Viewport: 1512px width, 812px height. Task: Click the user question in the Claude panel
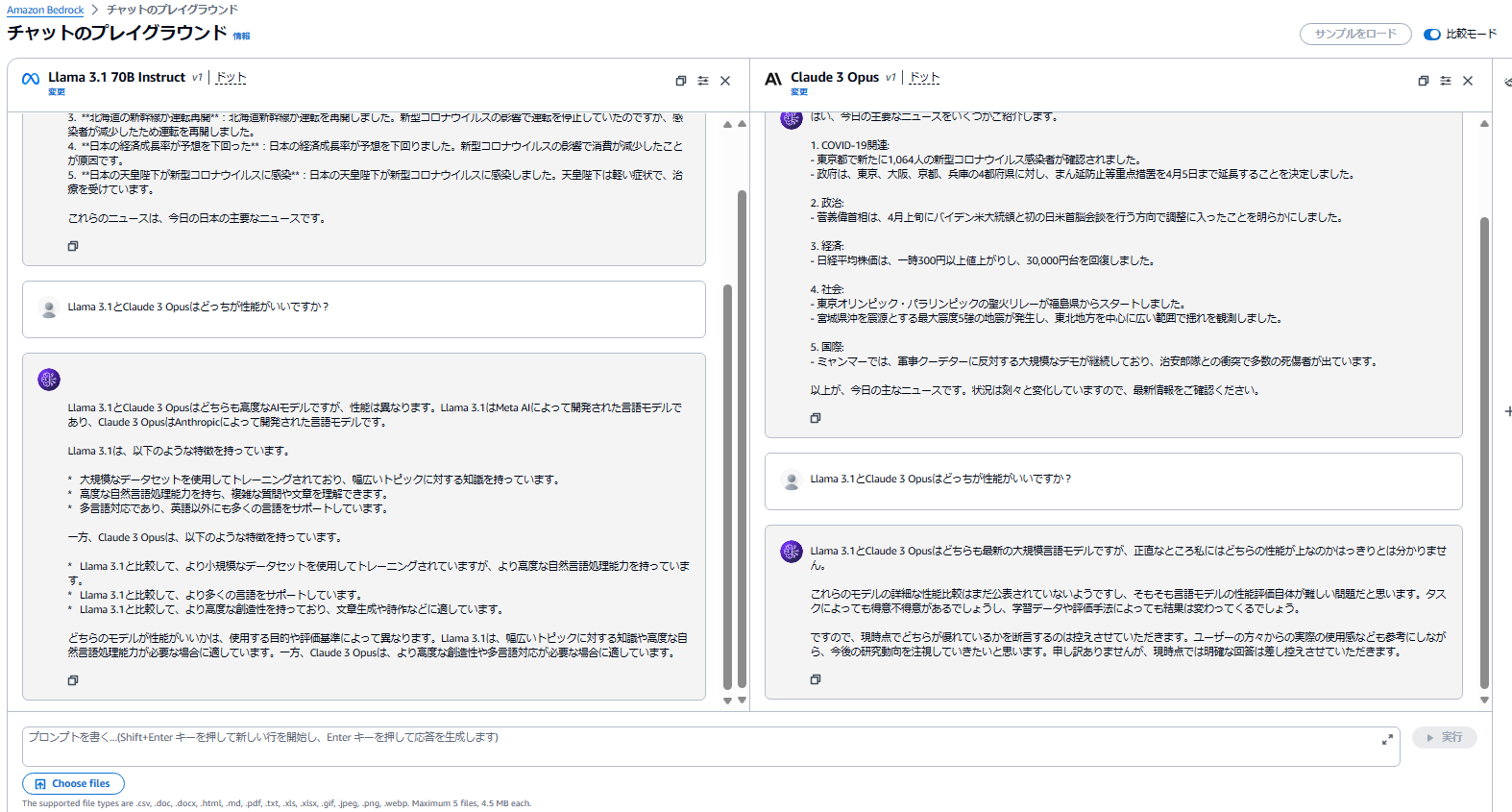[x=940, y=479]
